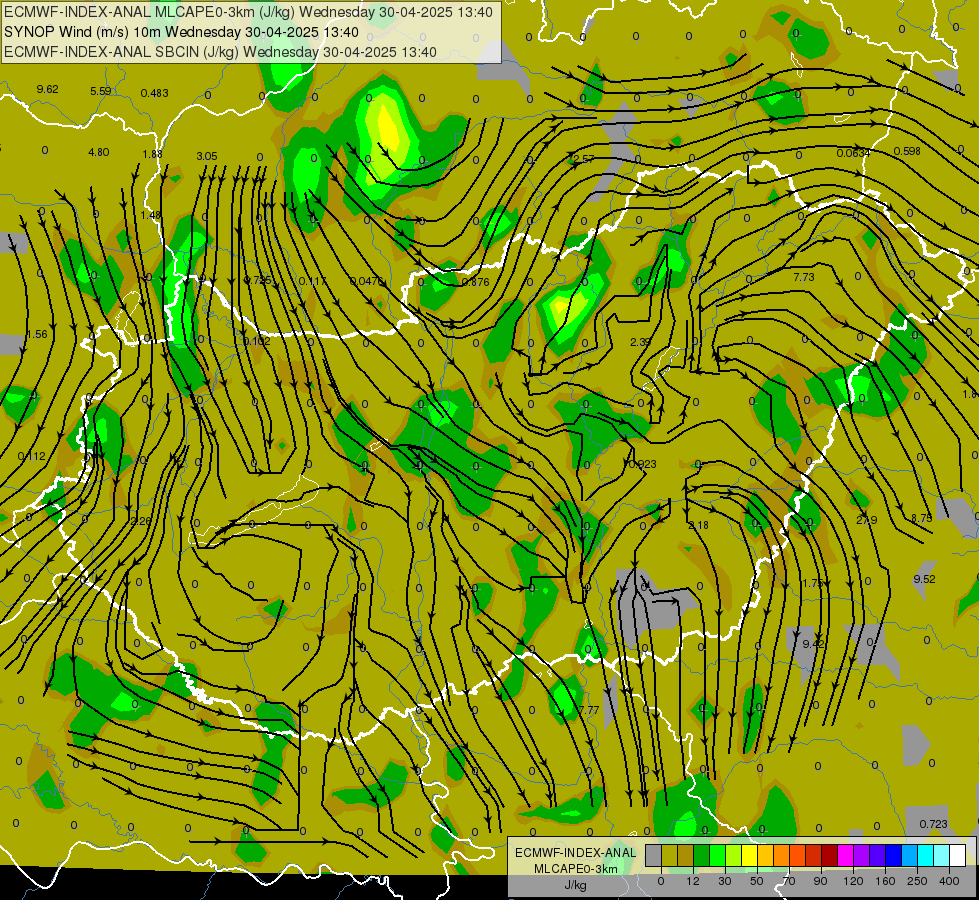Click the legend tick value '250'
Screen dimensions: 979x900
tap(917, 881)
